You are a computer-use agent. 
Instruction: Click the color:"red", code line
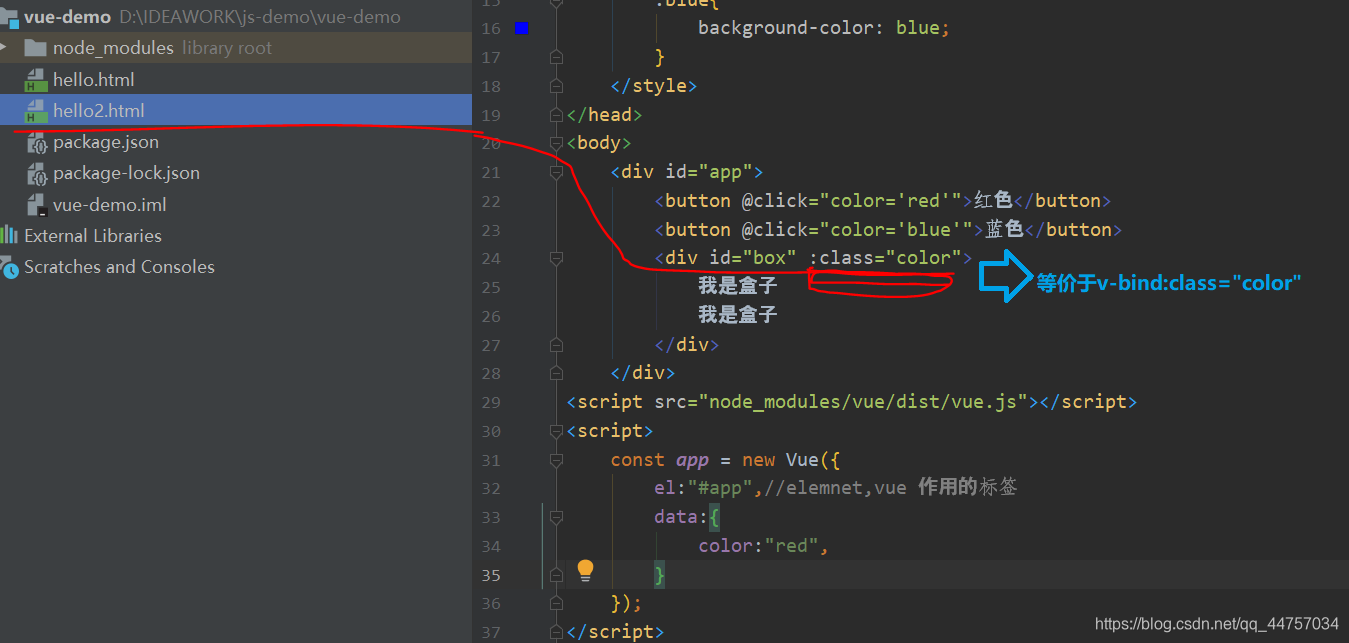point(763,546)
